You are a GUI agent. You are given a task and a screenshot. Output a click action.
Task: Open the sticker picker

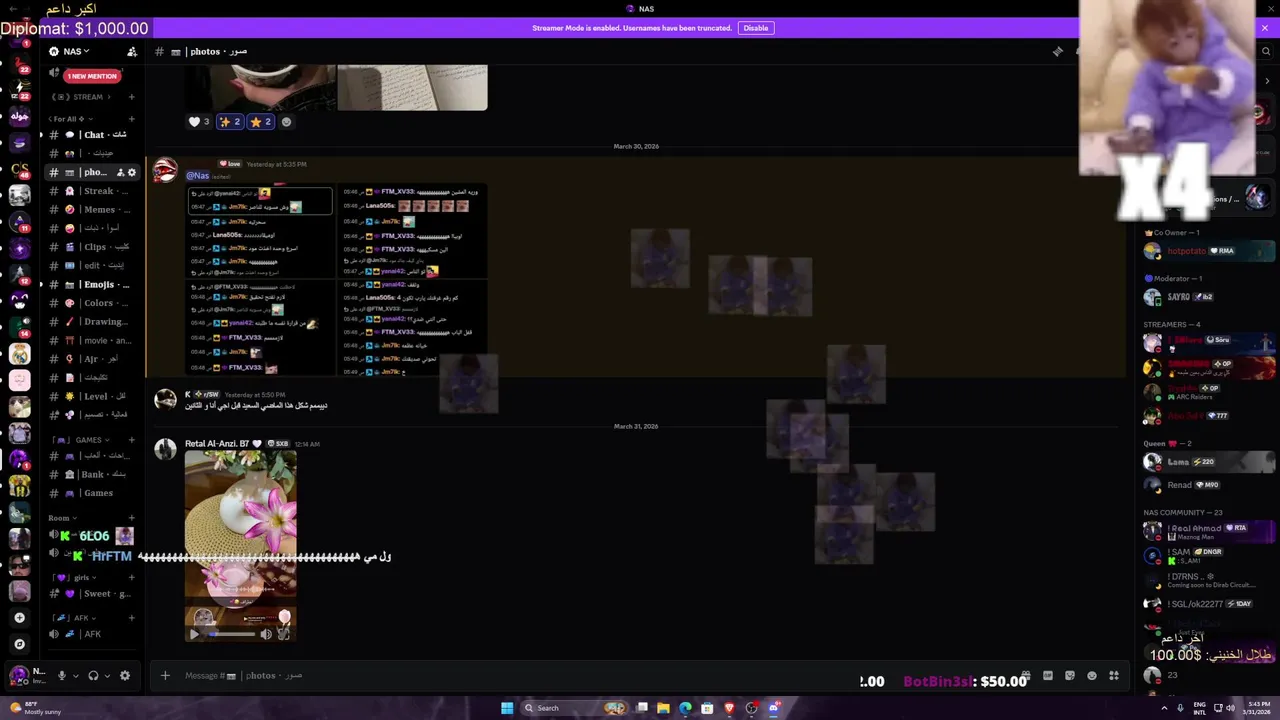point(1070,676)
